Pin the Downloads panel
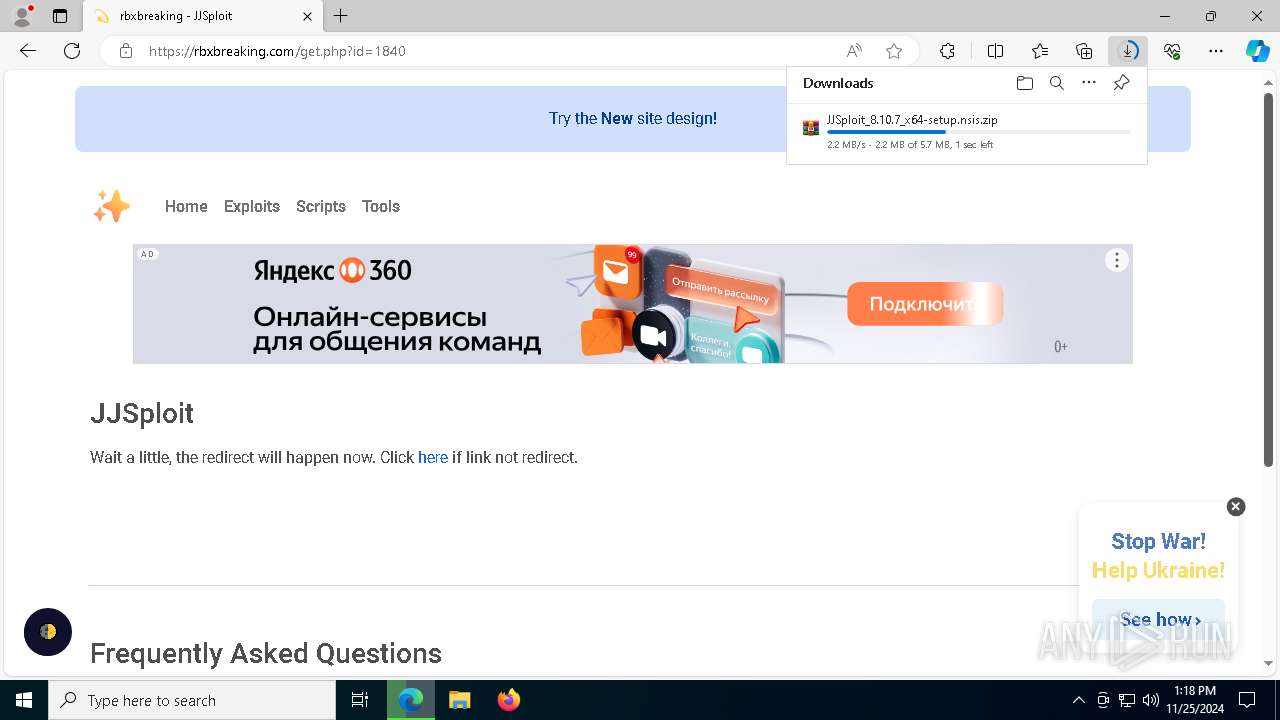This screenshot has height=720, width=1280. pos(1121,83)
